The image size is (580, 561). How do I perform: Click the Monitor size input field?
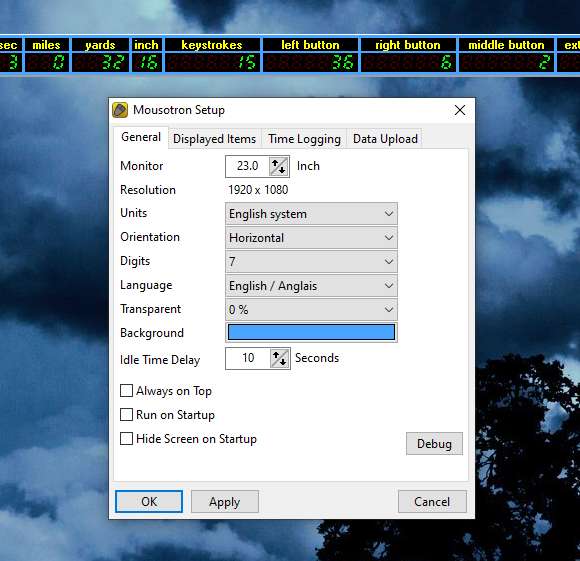click(x=247, y=166)
